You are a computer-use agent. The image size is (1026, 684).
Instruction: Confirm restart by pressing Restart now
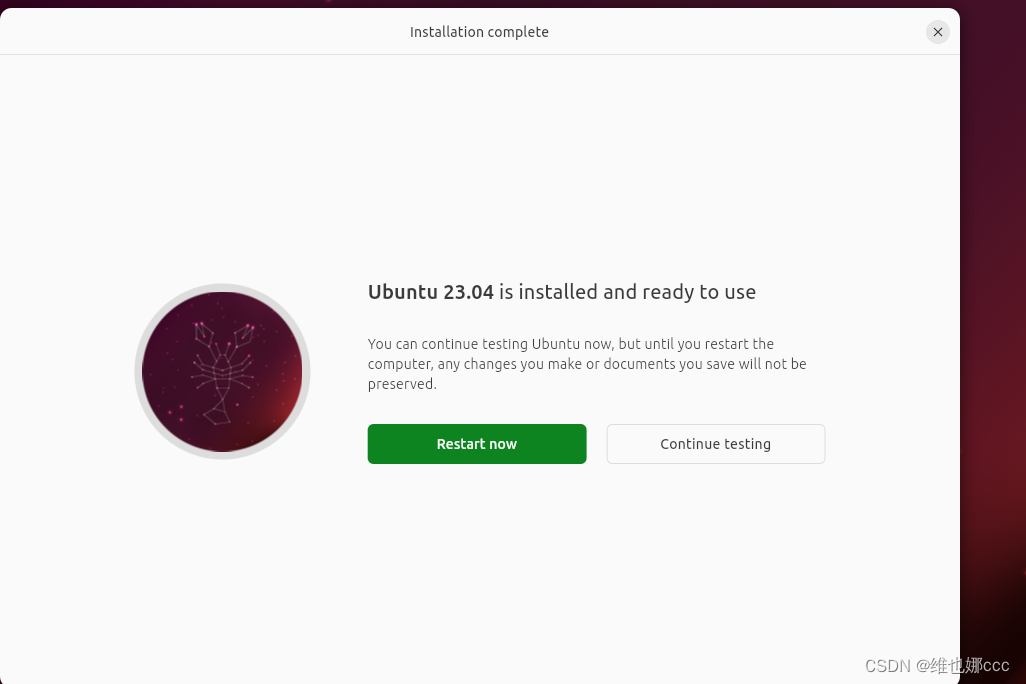[x=477, y=444]
